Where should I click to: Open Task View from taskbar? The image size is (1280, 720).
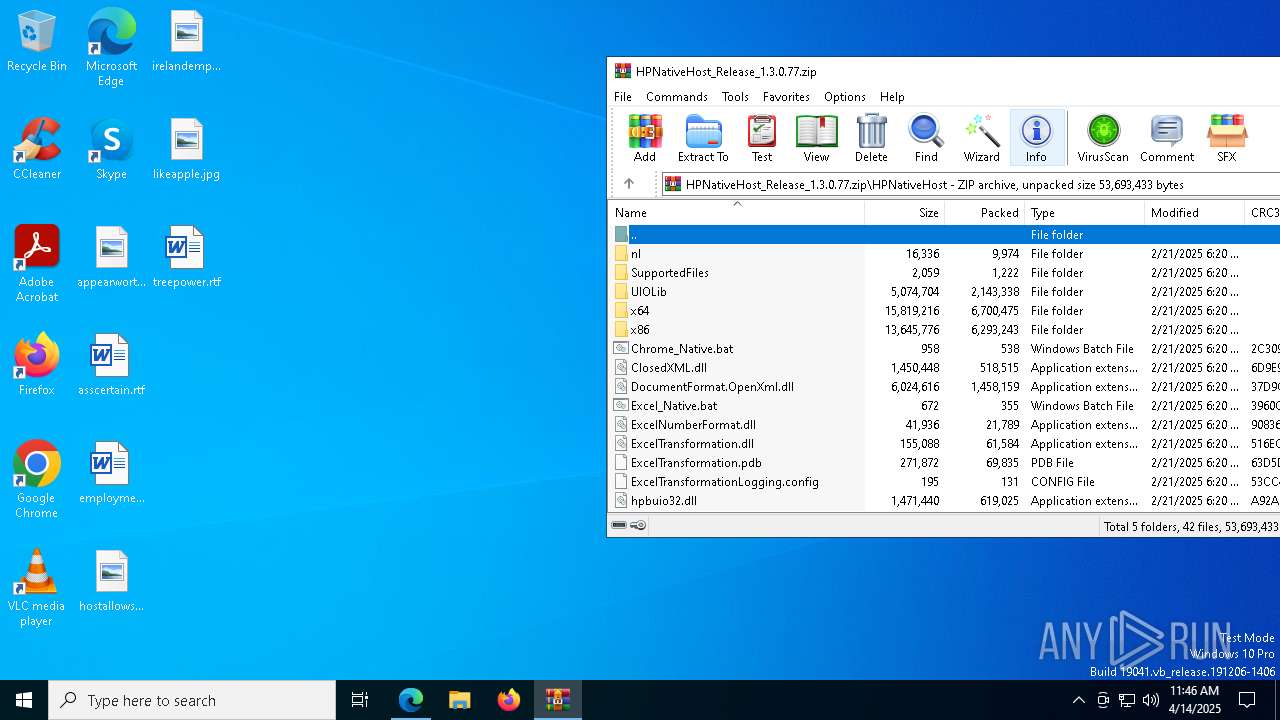[x=360, y=700]
